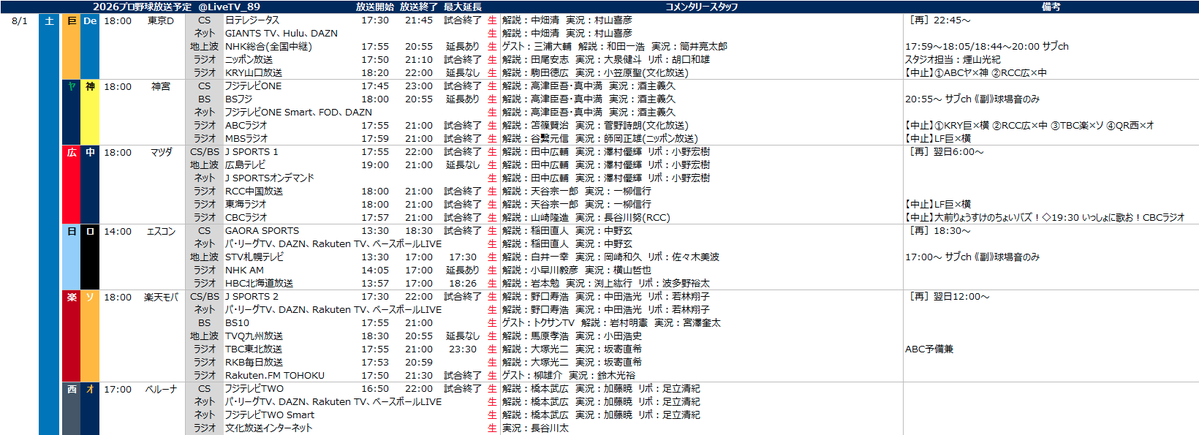Viewport: 1199px width, 435px height.
Task: Select the channel 'MBSラジオ'
Action: (x=247, y=138)
